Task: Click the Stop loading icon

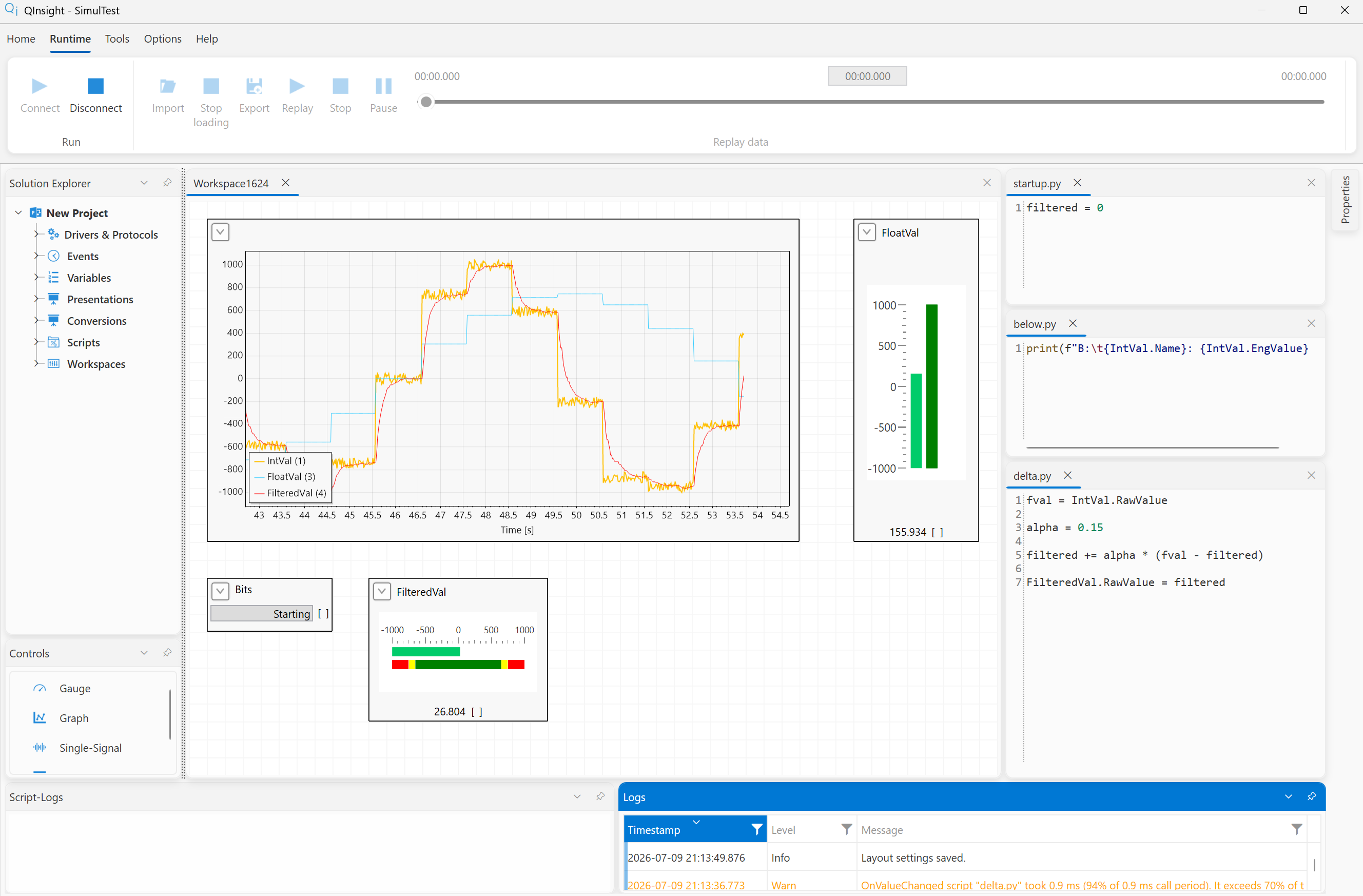Action: [211, 86]
